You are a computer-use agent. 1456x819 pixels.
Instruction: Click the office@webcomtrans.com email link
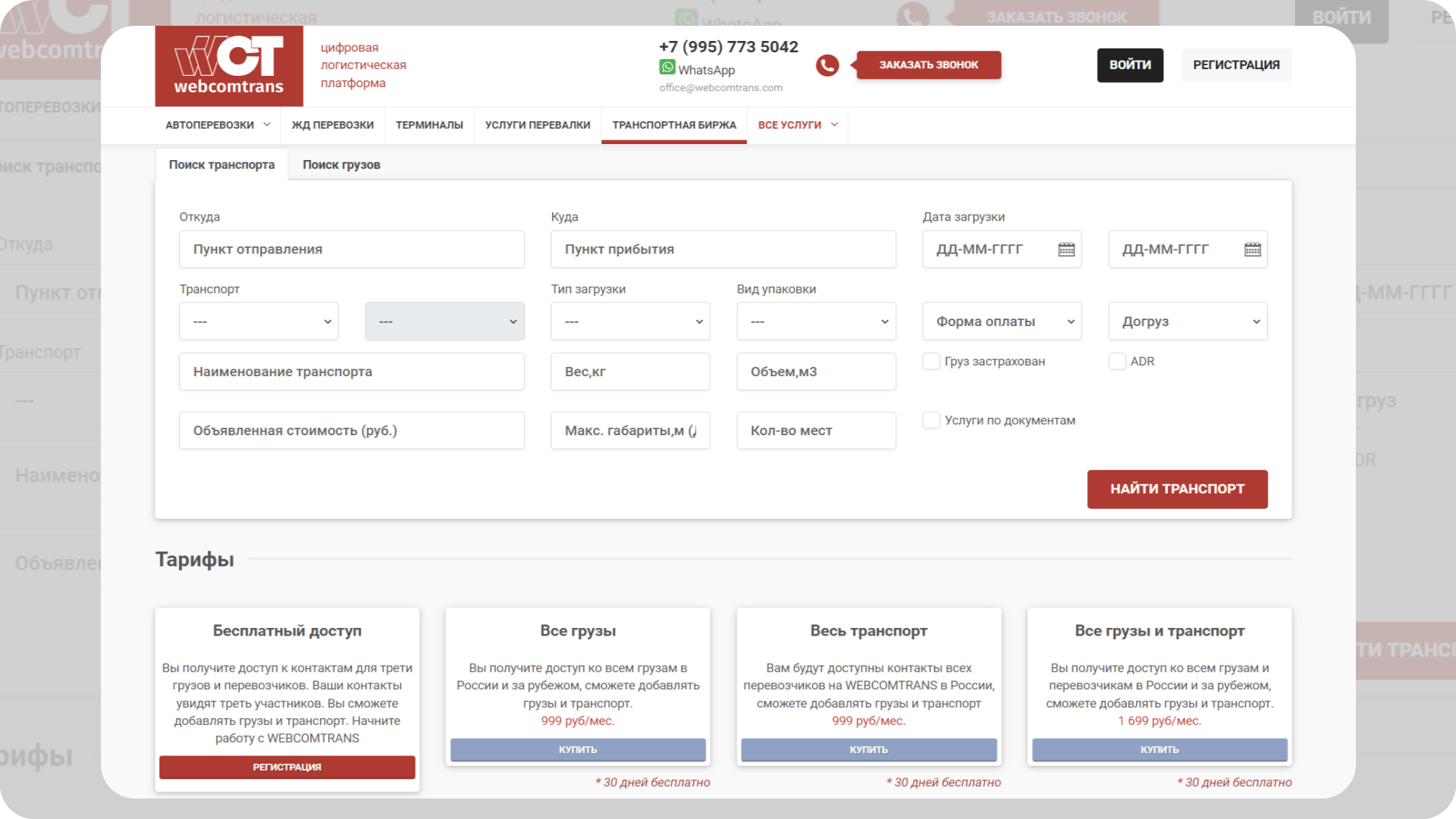pos(720,88)
